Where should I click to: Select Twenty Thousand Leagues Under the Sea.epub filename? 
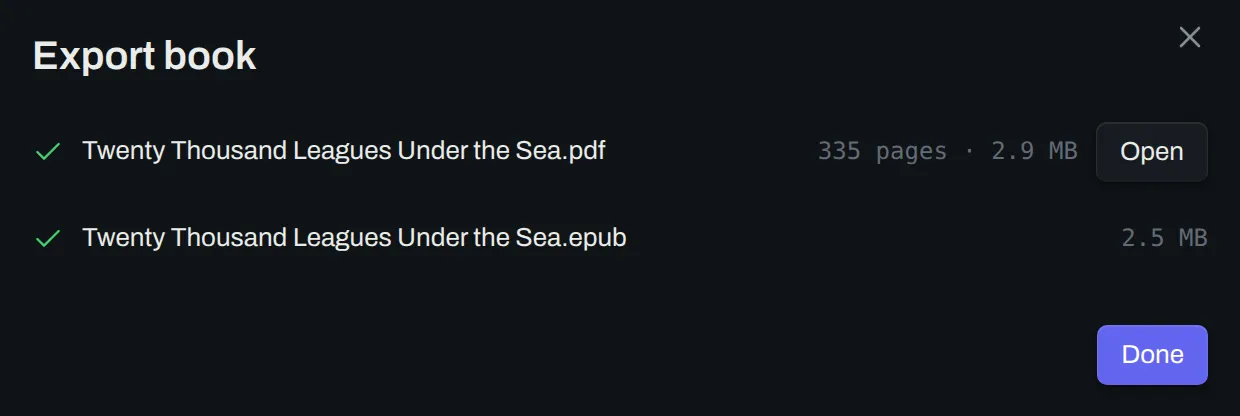(x=354, y=238)
